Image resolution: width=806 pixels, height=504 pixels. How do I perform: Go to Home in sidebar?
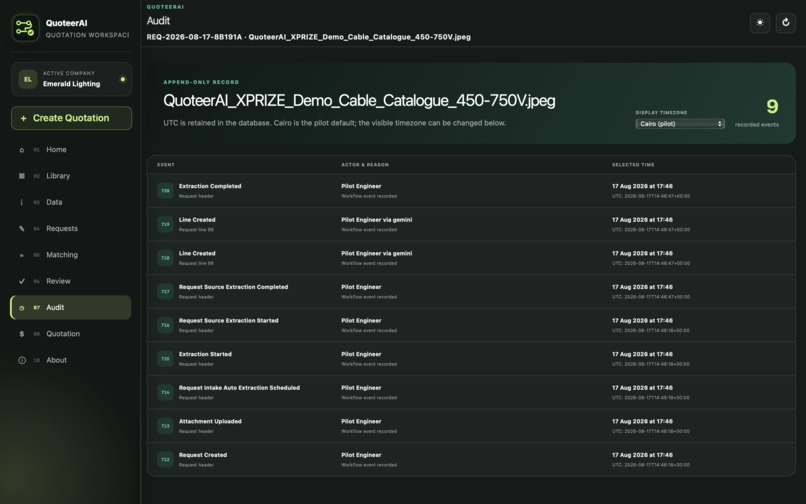(x=71, y=150)
